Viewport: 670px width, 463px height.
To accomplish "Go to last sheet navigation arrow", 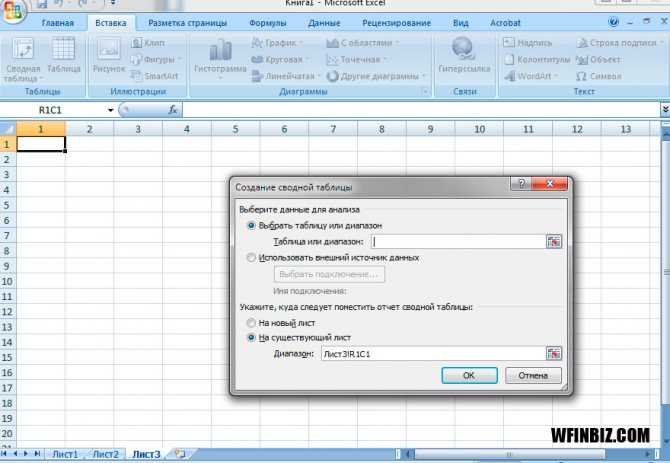I will click(x=37, y=454).
